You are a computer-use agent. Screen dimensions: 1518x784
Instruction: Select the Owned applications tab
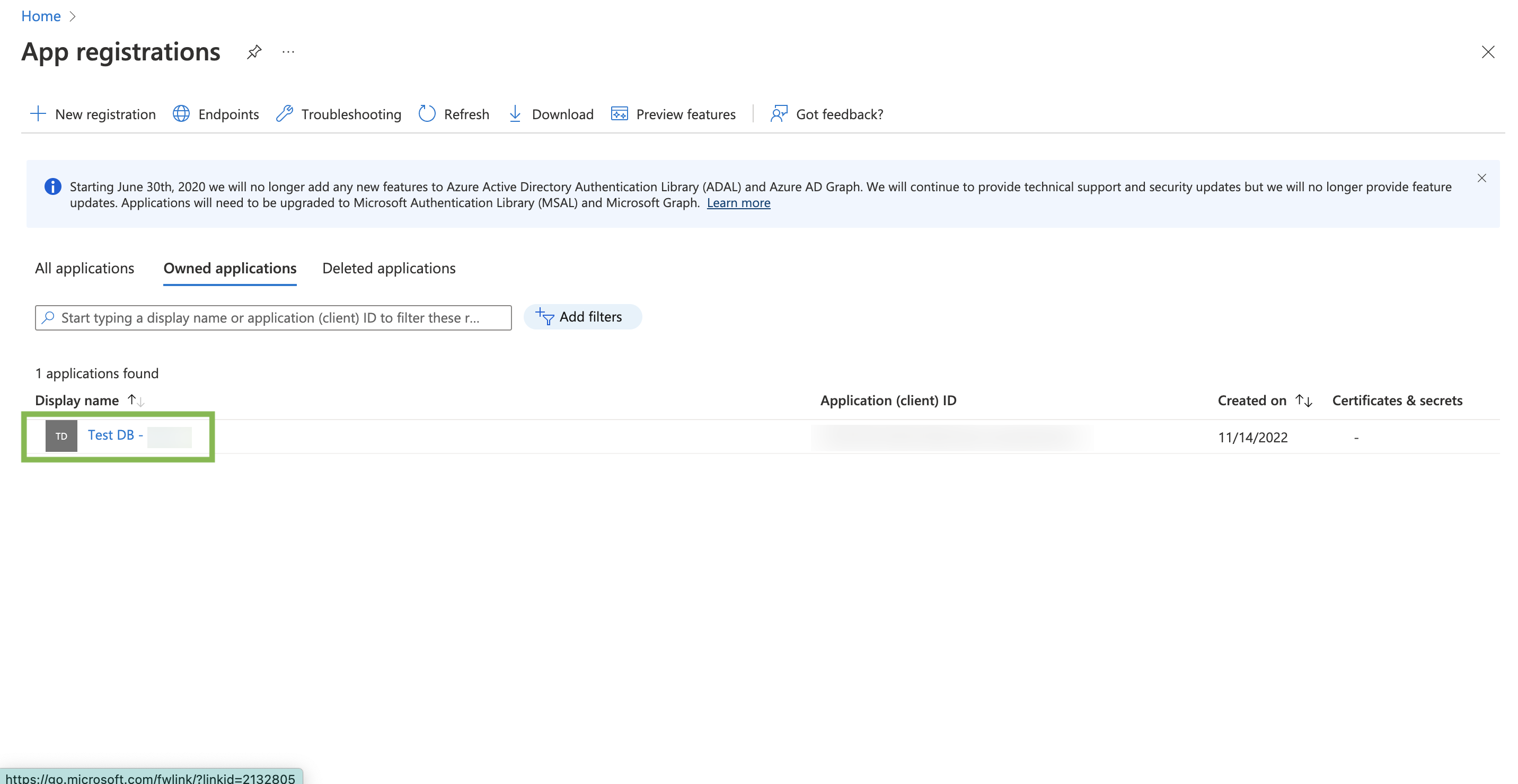click(230, 268)
